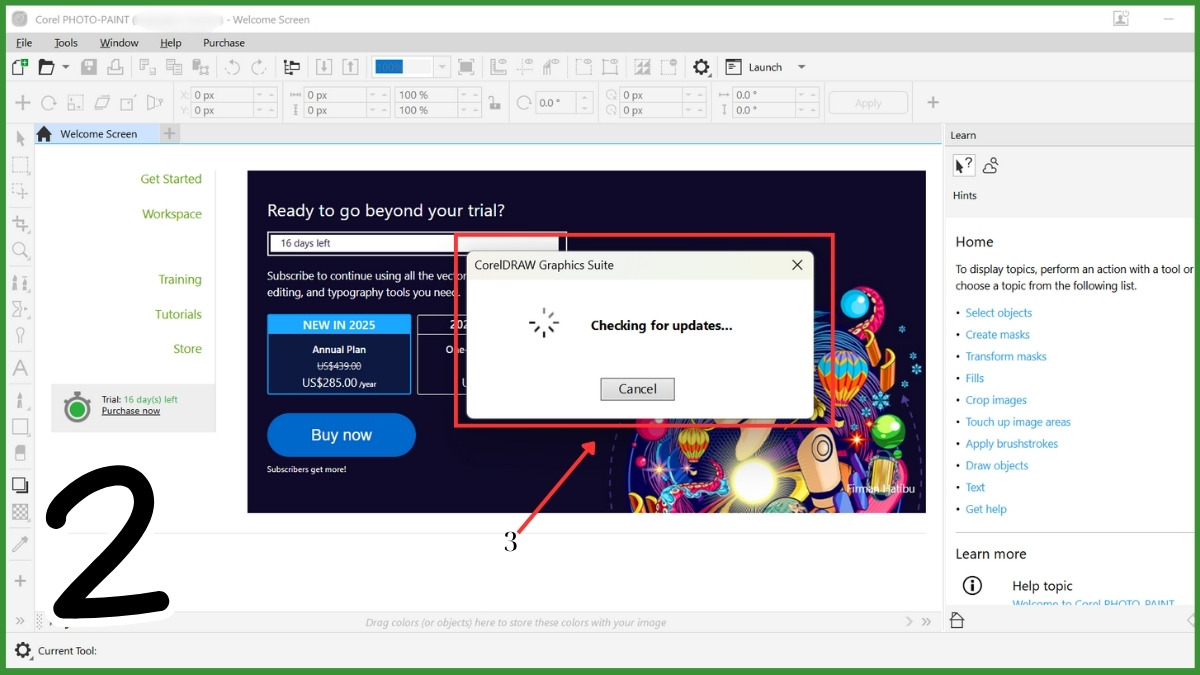
Task: Open the Crop images hint topic
Action: tap(996, 400)
